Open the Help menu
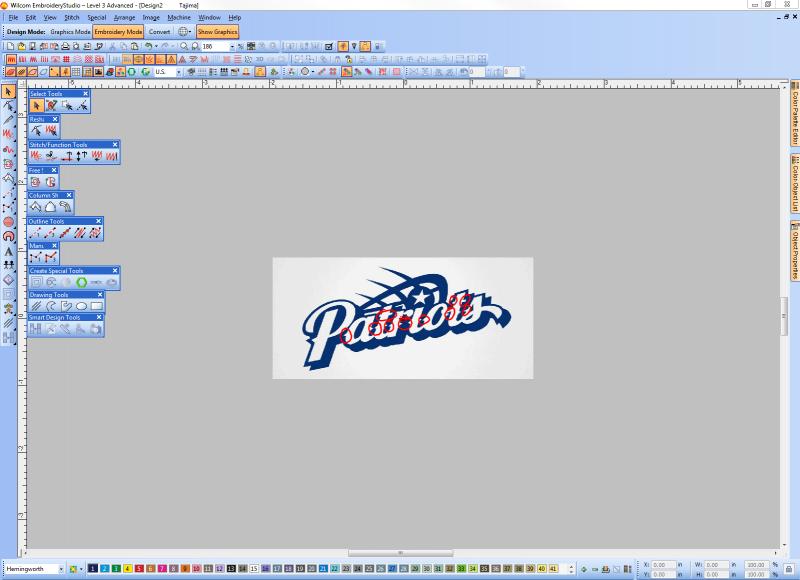800x580 pixels. [234, 17]
